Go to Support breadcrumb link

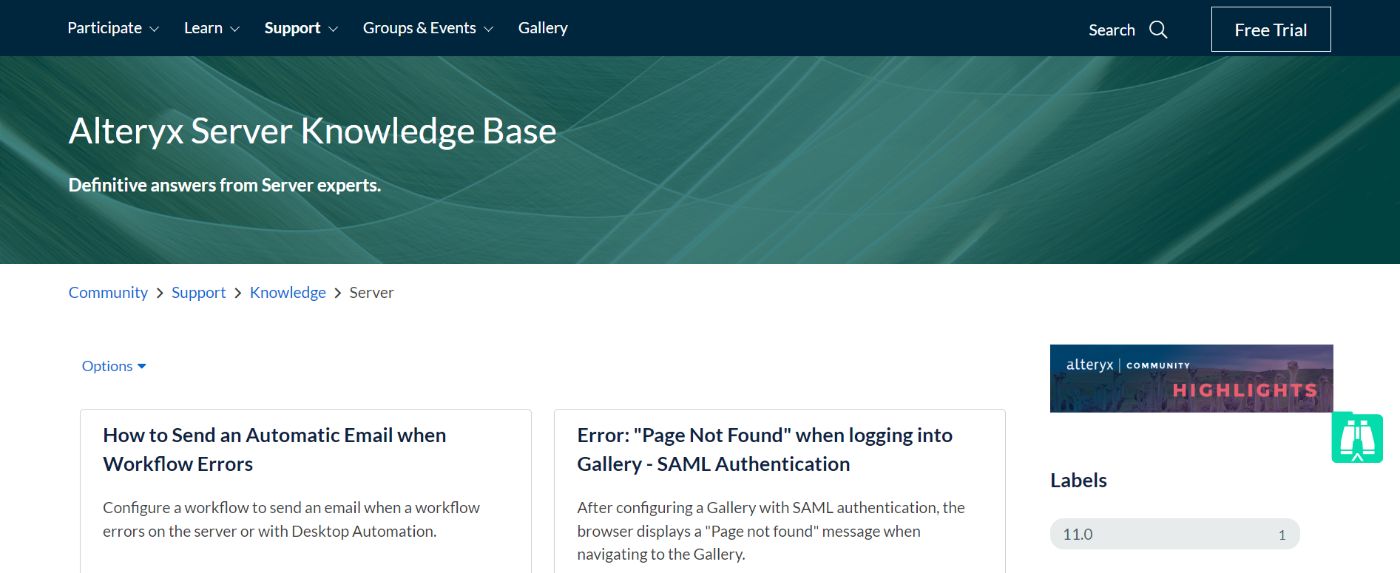coord(199,292)
